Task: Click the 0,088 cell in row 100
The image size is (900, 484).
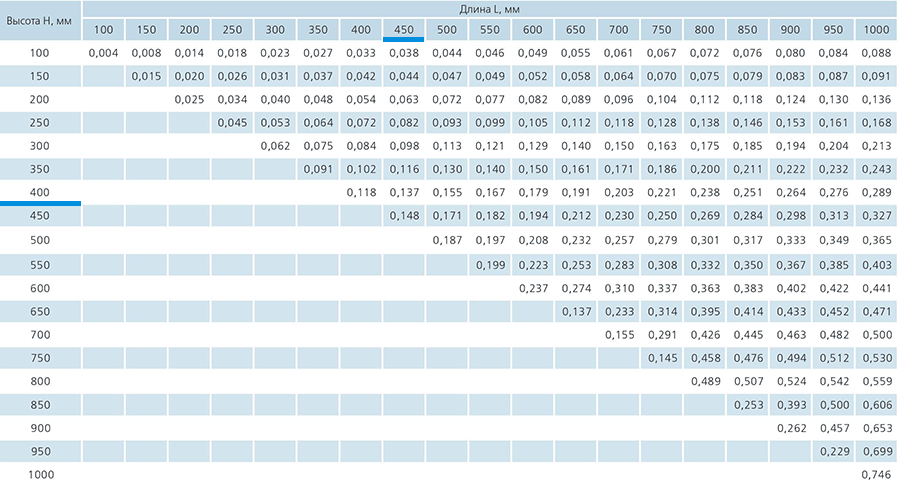Action: coord(876,53)
